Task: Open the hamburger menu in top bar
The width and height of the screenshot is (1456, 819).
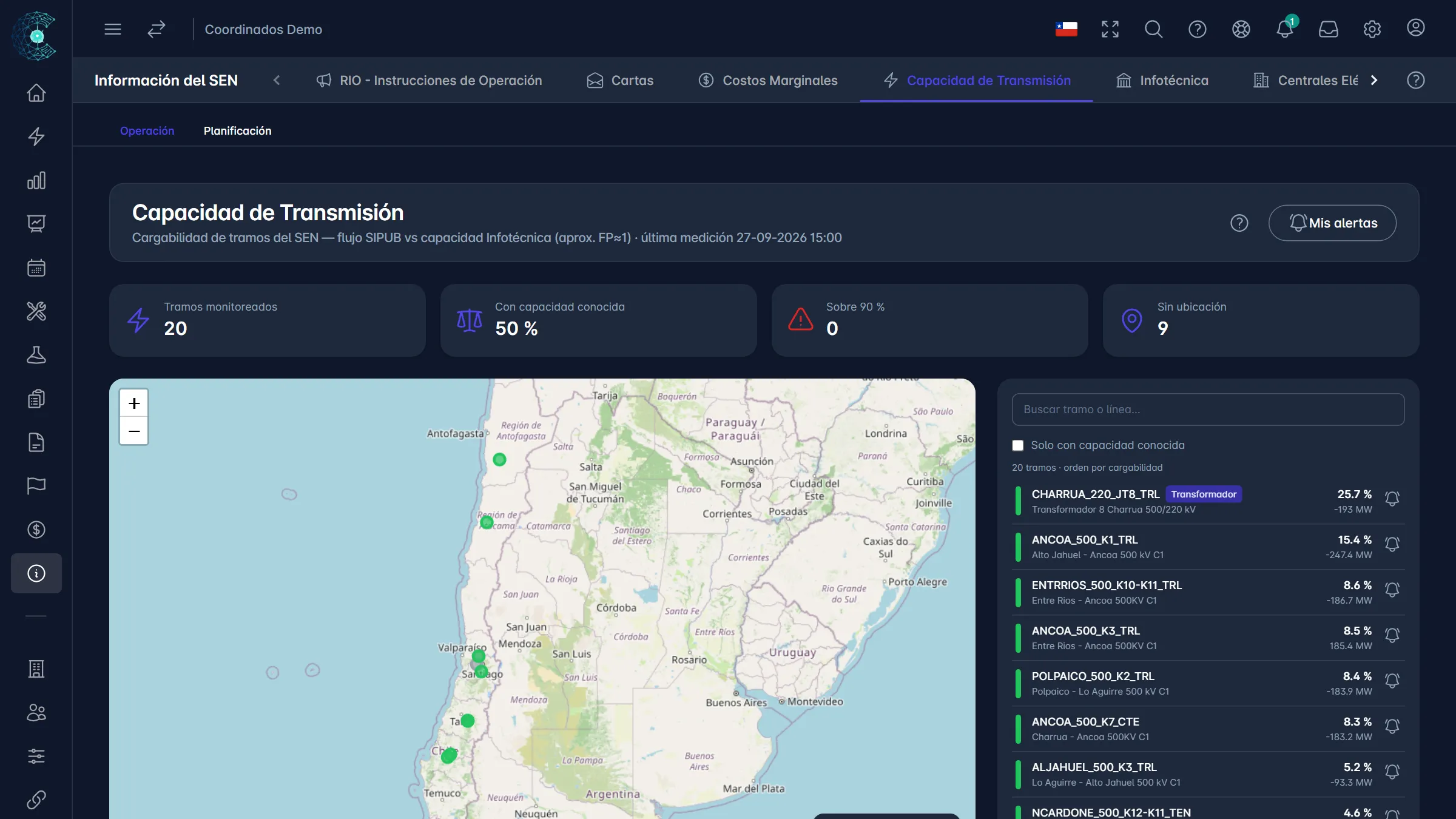Action: [113, 29]
